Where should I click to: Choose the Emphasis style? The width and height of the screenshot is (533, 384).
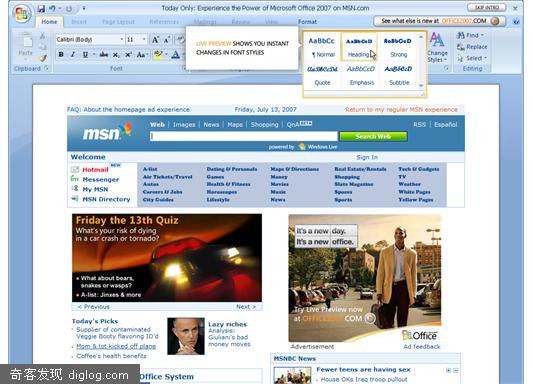pyautogui.click(x=361, y=75)
